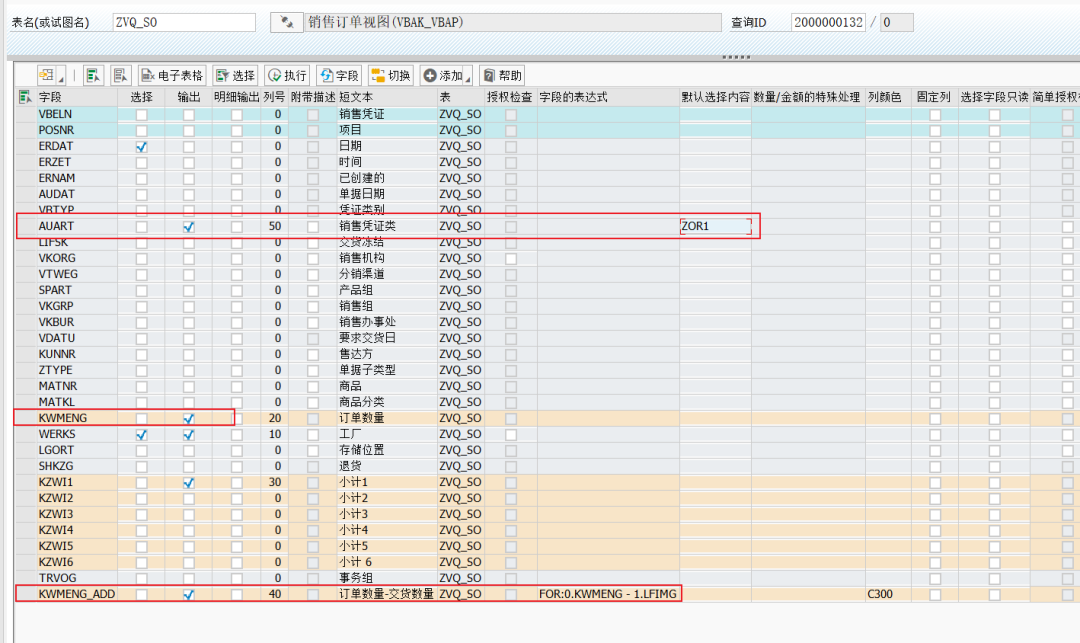Check the 输出 checkbox for MATNR
The image size is (1080, 643).
coord(189,387)
